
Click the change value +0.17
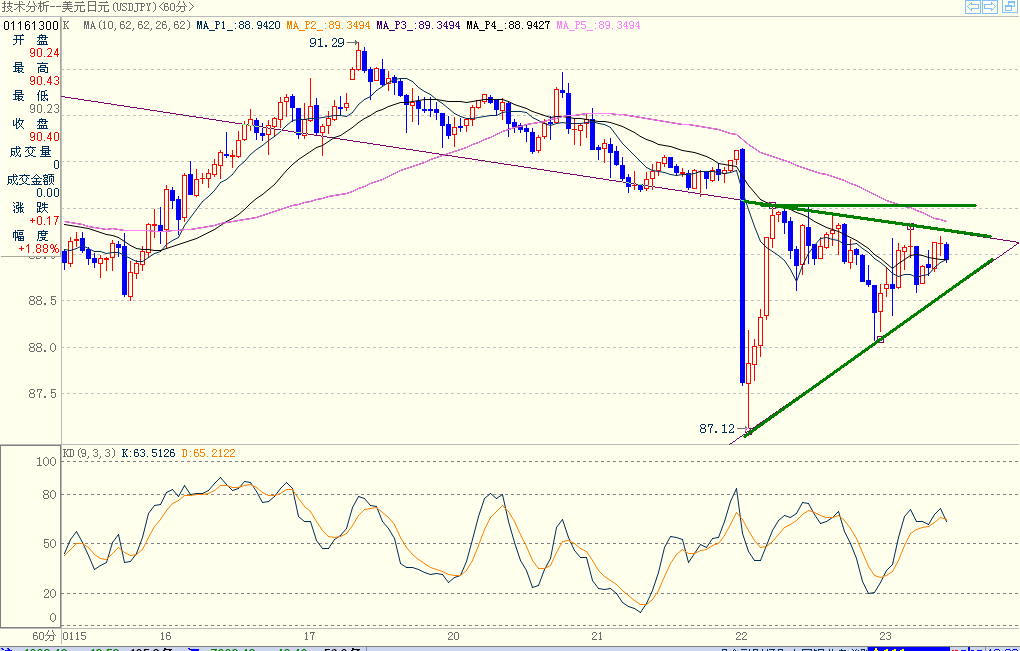(x=44, y=221)
